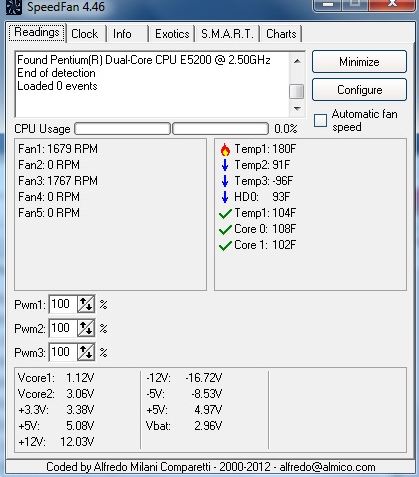
Task: Switch to the Clock tab
Action: (x=85, y=34)
